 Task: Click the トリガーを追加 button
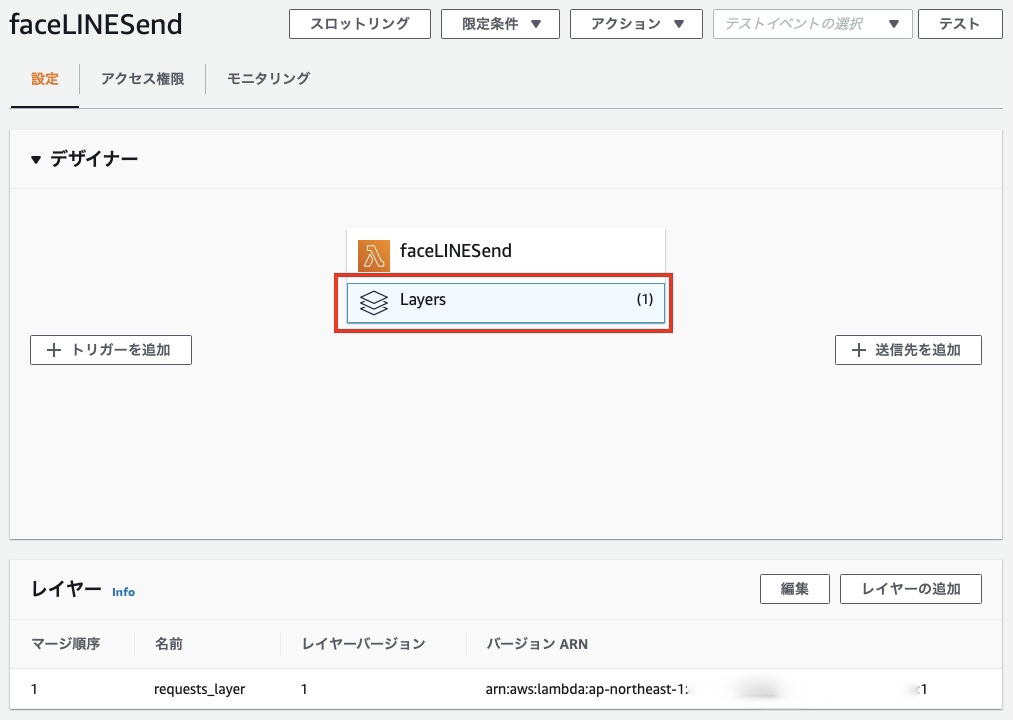coord(110,350)
